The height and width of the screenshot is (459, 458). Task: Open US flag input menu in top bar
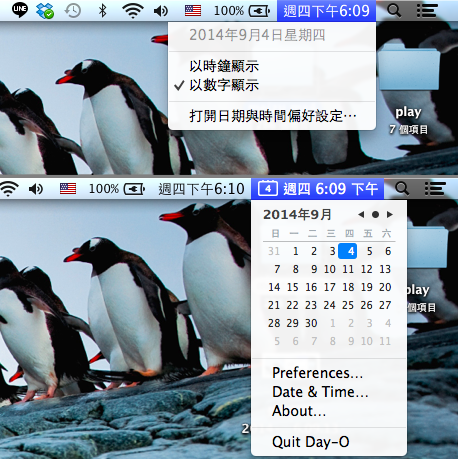pos(193,11)
